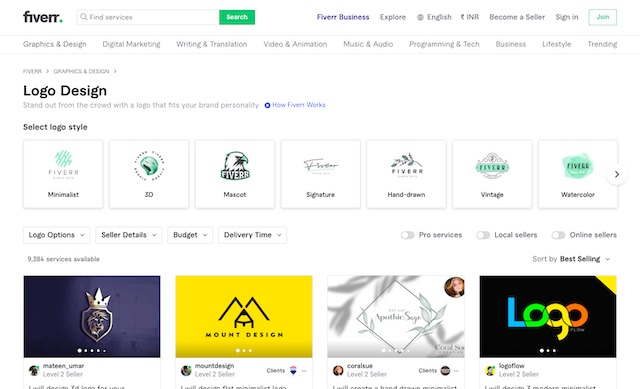Screen dimensions: 640x389
Task: Click Mount Design gig carousel dots
Action: [x=244, y=350]
